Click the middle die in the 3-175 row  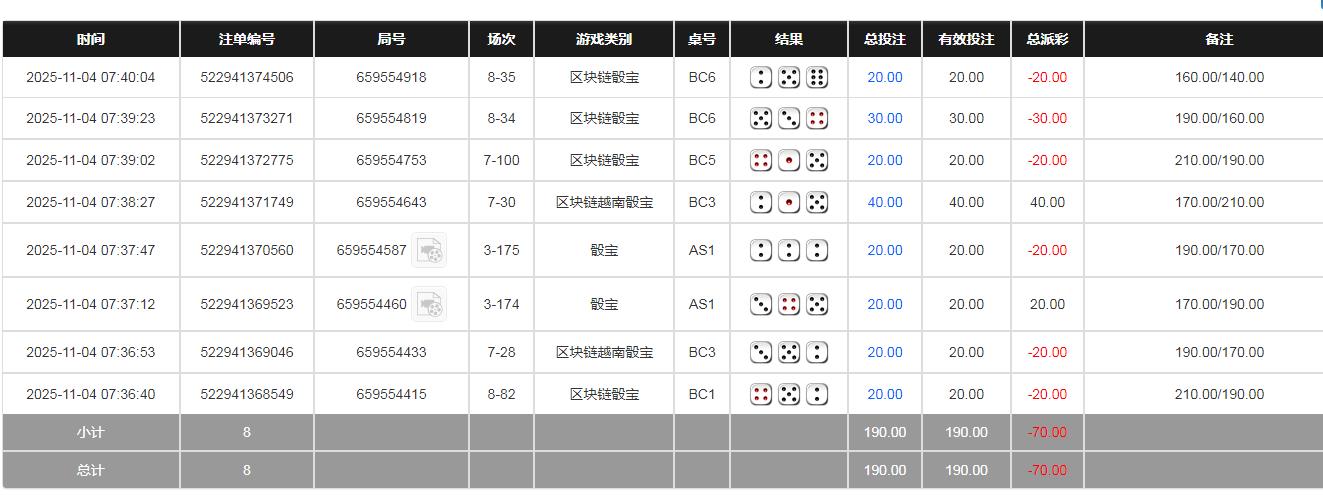(789, 250)
